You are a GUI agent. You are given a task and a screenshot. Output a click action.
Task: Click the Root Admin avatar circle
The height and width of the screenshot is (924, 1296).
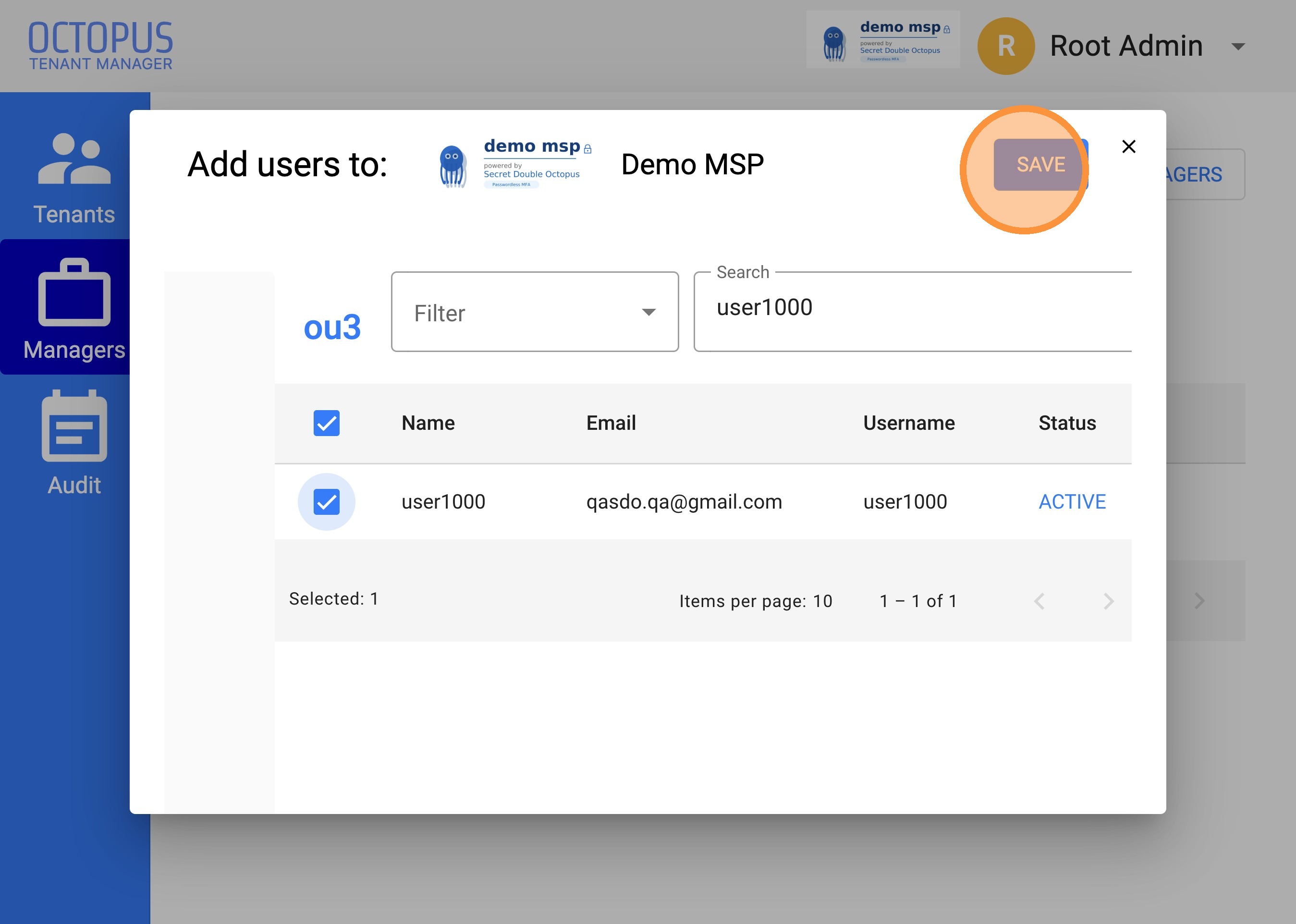1006,46
